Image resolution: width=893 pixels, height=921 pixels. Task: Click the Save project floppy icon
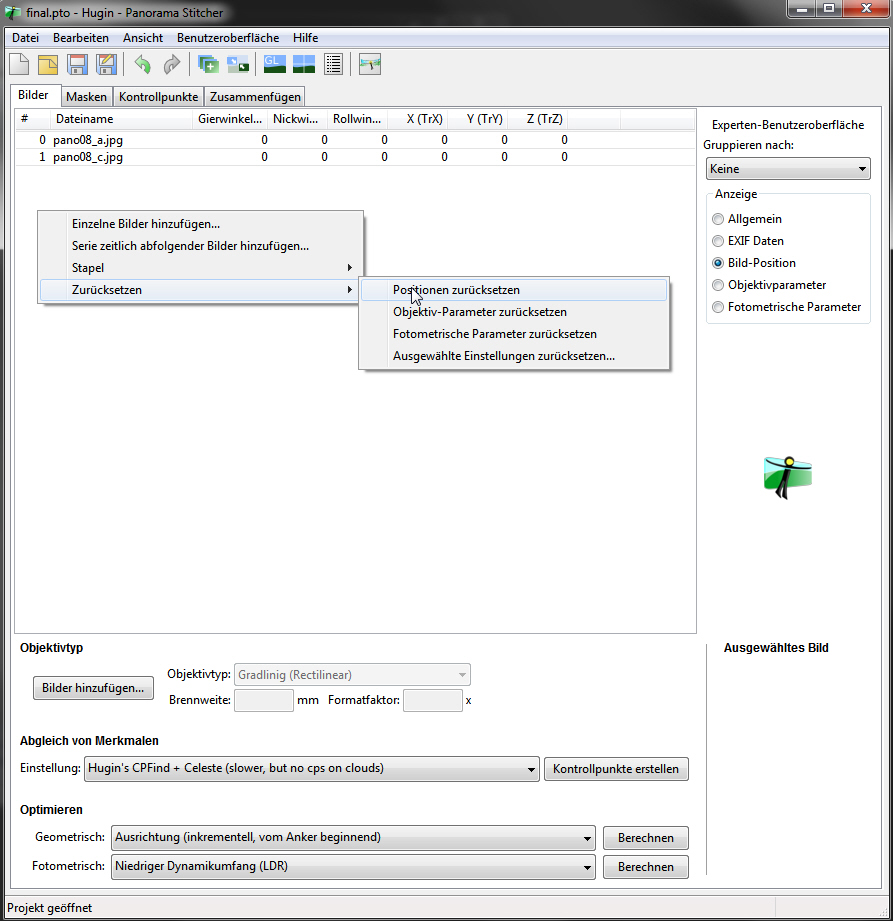pyautogui.click(x=77, y=65)
